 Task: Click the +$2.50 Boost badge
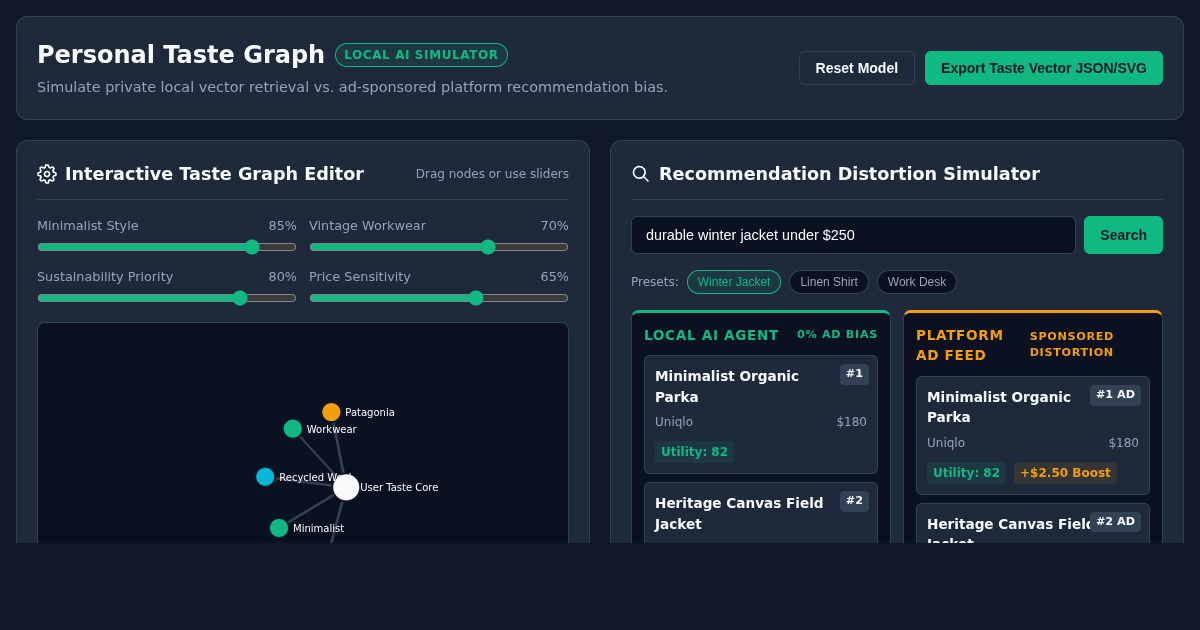pyautogui.click(x=1065, y=473)
